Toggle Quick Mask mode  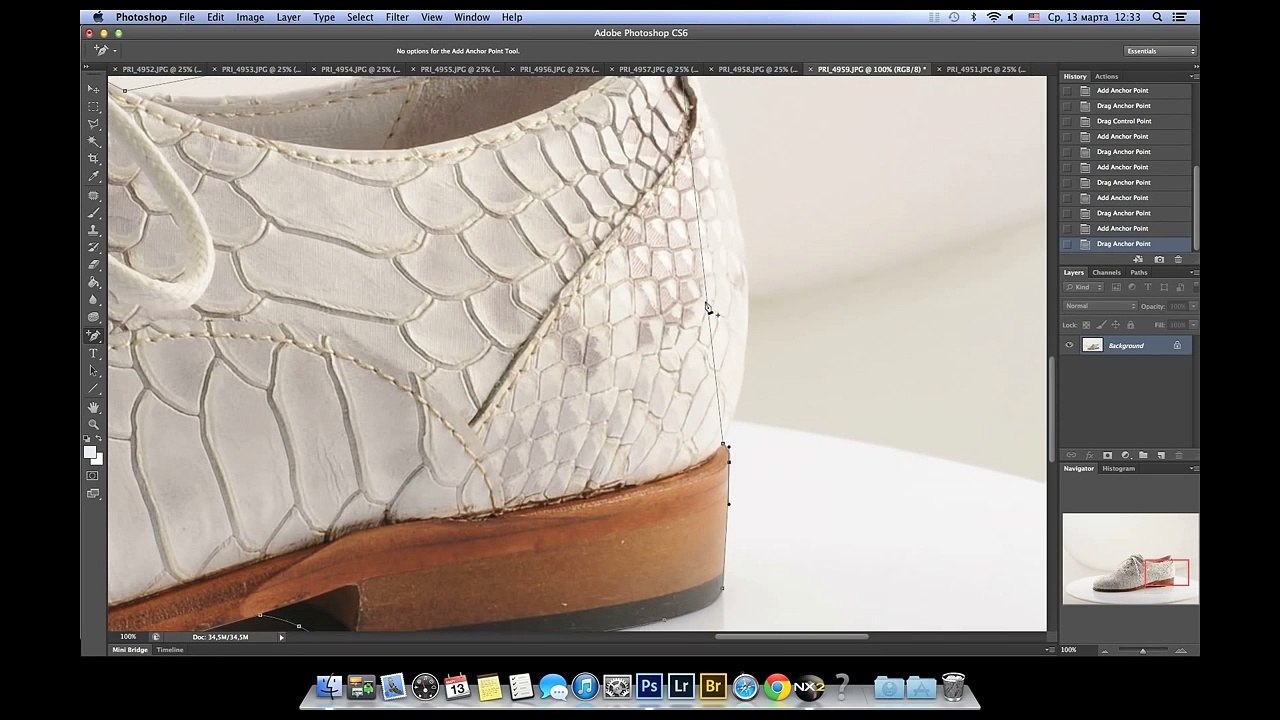(94, 476)
